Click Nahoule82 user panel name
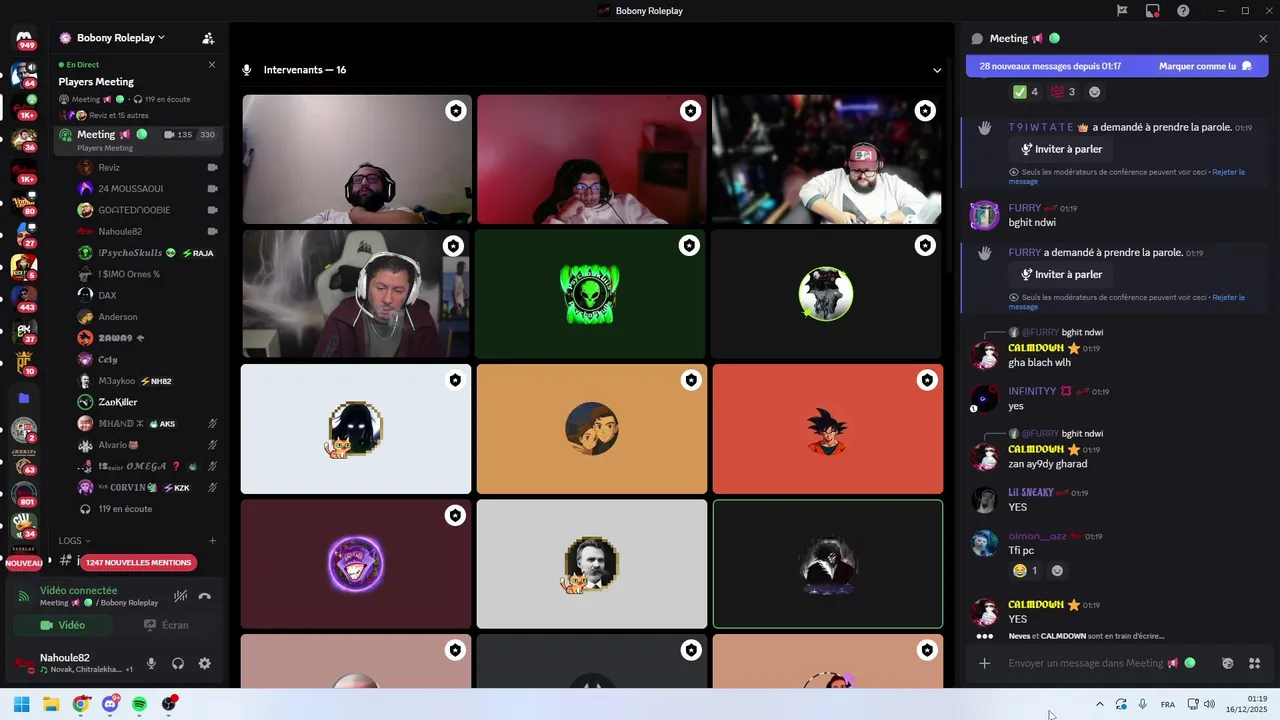 click(65, 657)
